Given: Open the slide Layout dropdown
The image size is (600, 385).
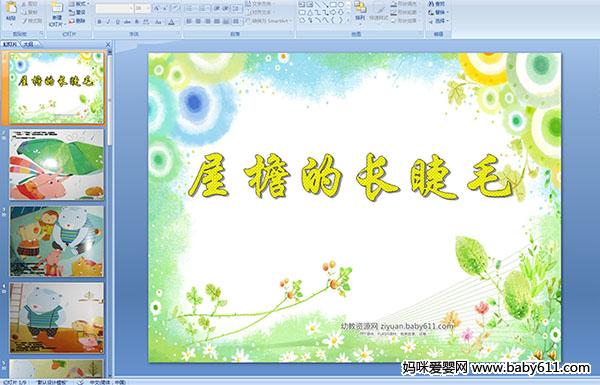Looking at the screenshot, I should click(78, 4).
